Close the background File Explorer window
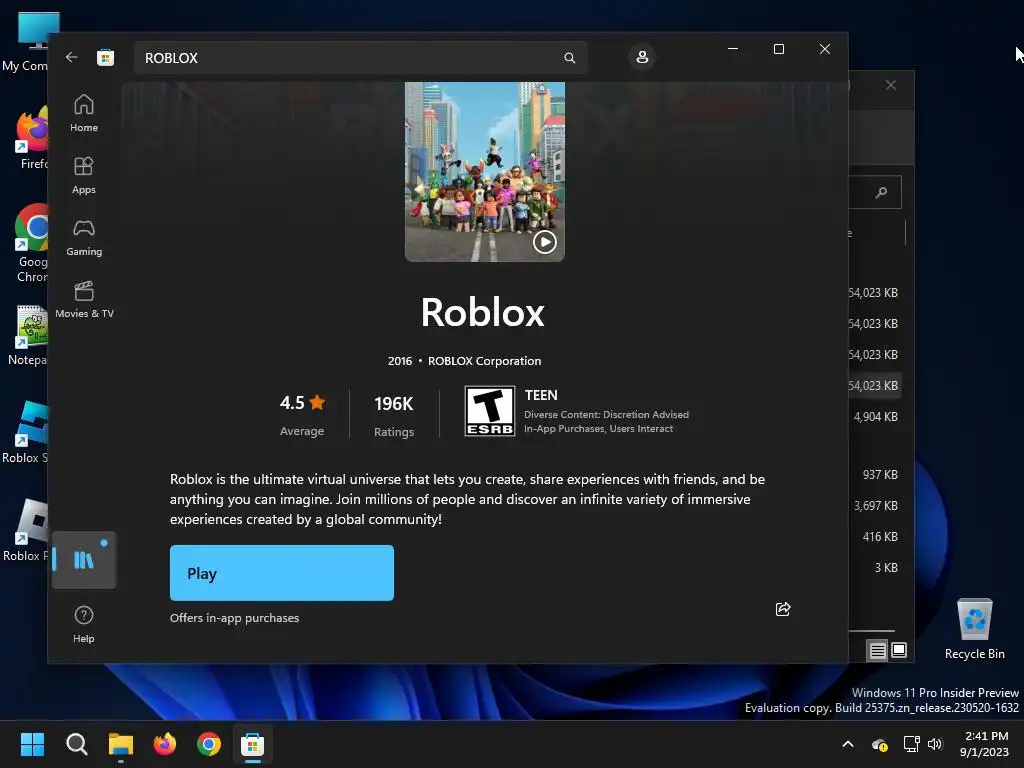Image resolution: width=1024 pixels, height=768 pixels. point(891,85)
